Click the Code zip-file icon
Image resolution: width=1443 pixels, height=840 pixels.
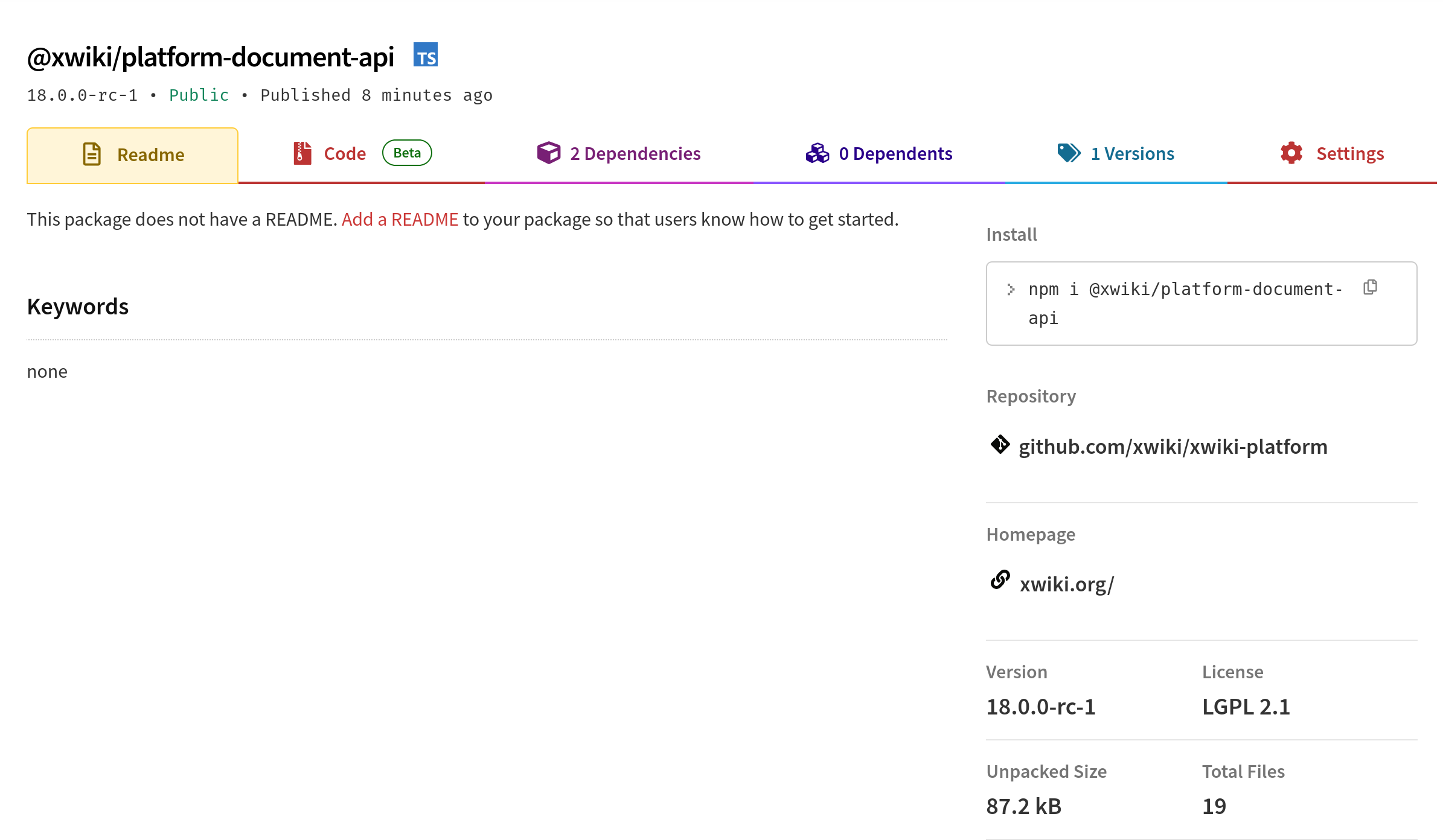tap(302, 153)
